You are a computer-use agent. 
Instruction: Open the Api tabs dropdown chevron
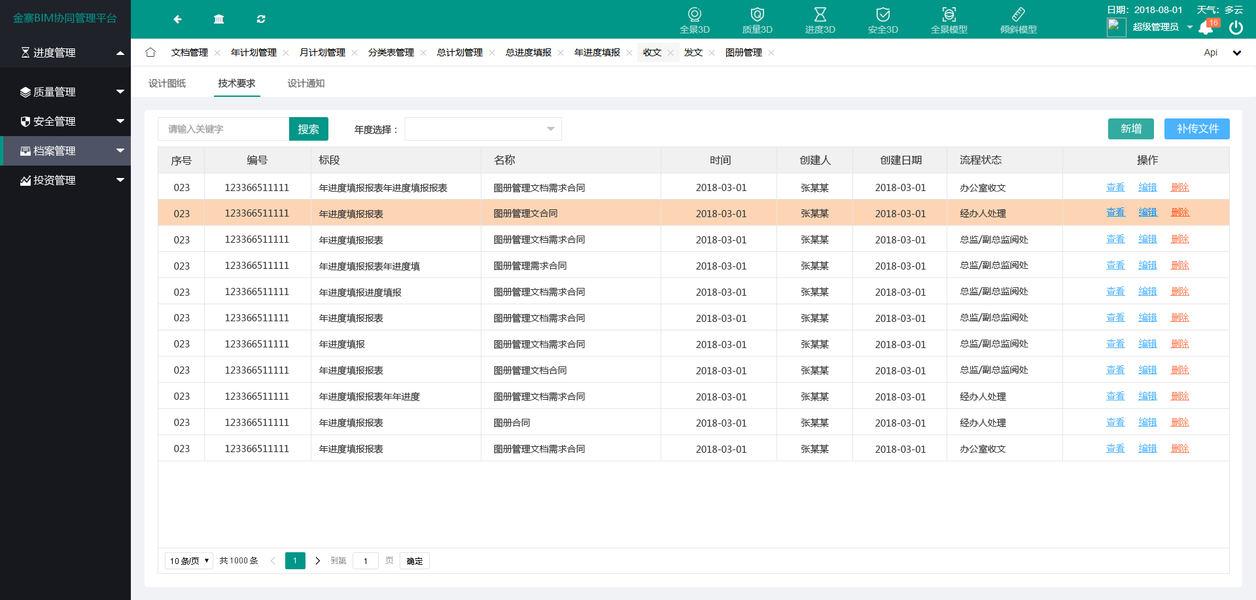(x=1237, y=53)
